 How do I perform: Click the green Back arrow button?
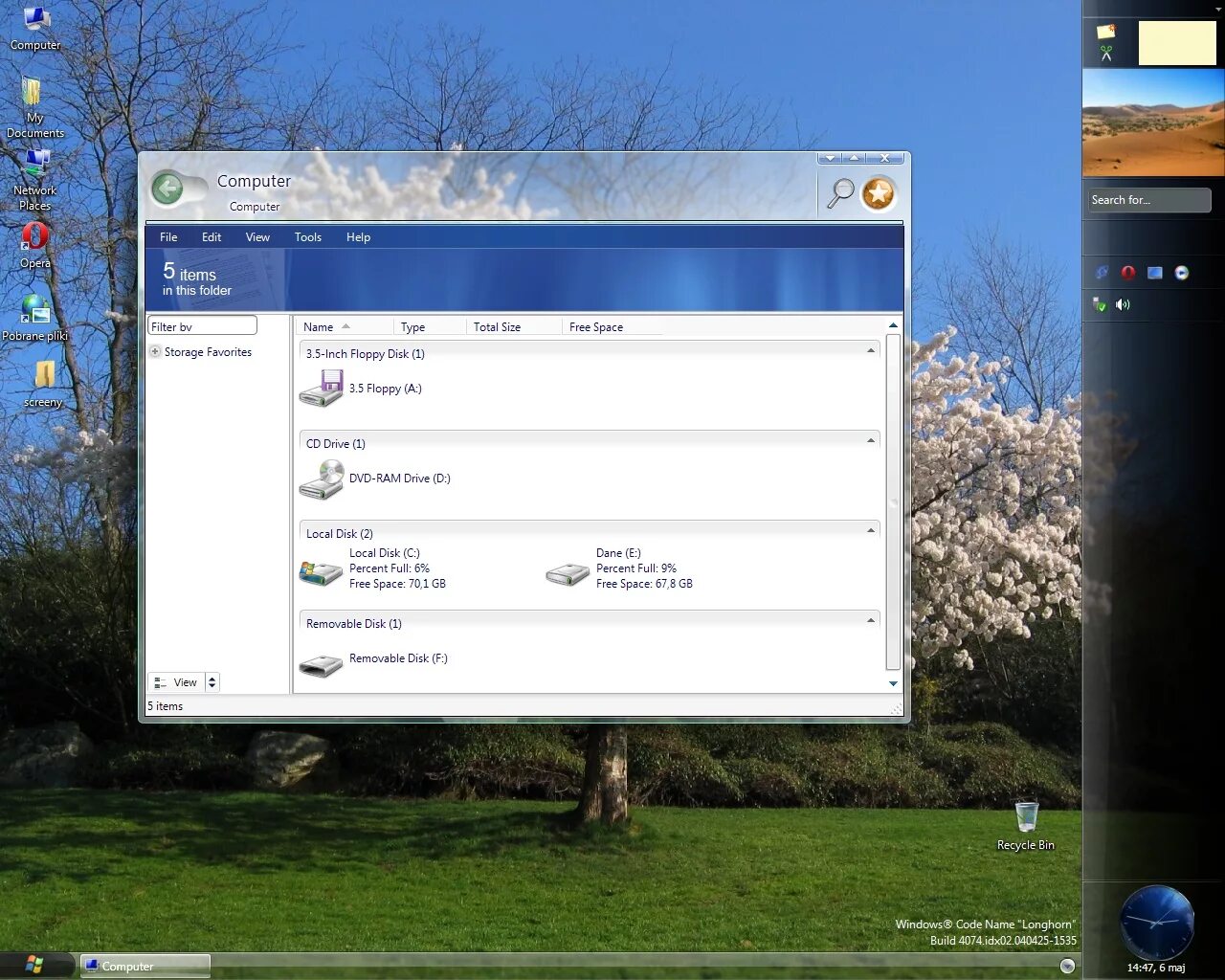pyautogui.click(x=168, y=189)
